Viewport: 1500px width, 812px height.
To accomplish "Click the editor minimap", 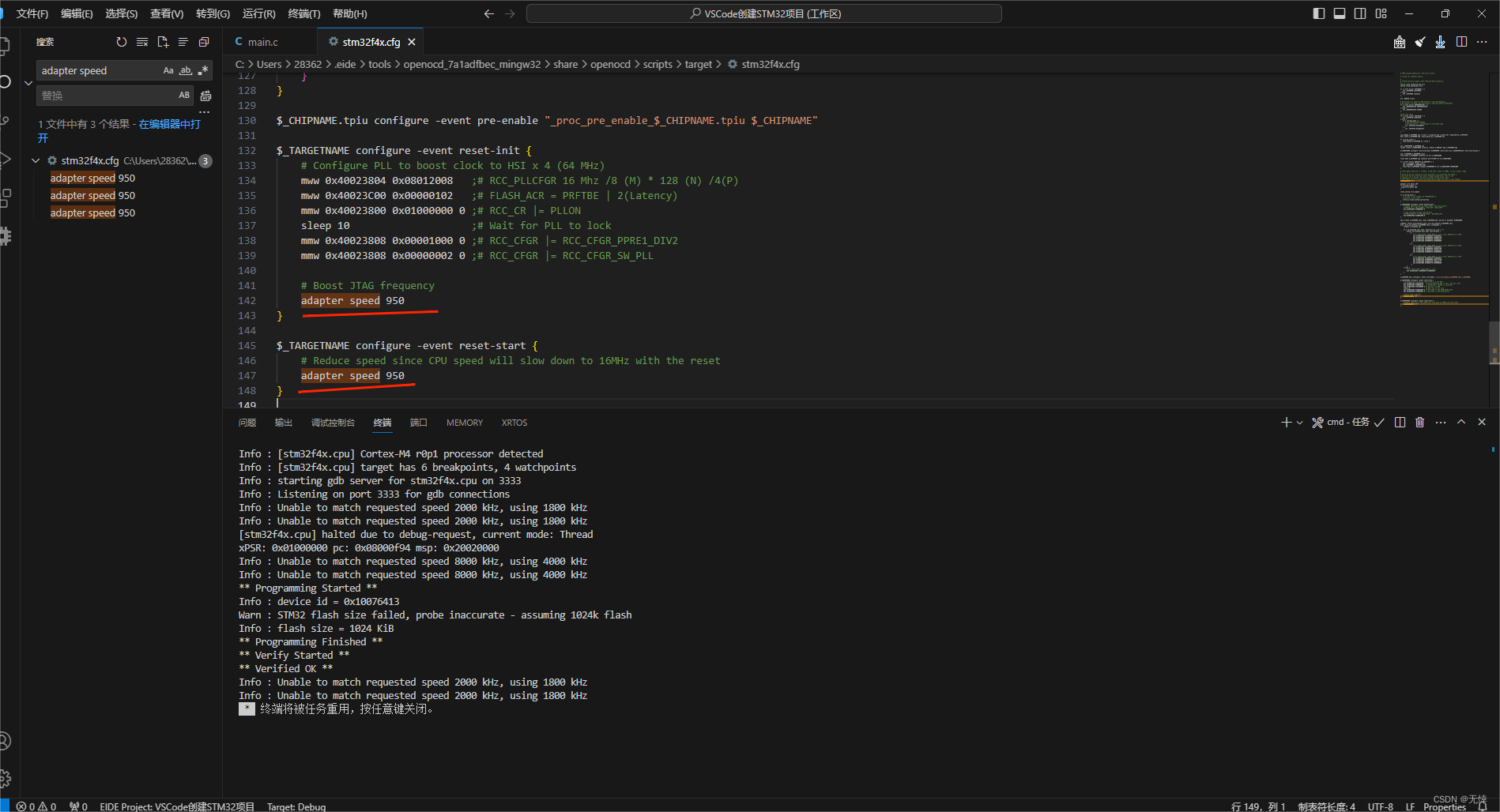I will (1442, 190).
